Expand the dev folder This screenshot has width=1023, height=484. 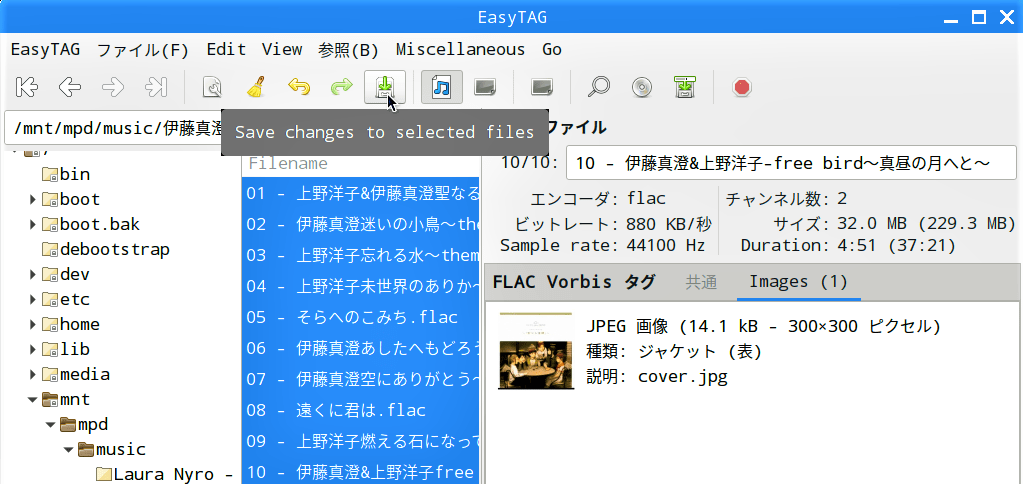pos(33,275)
